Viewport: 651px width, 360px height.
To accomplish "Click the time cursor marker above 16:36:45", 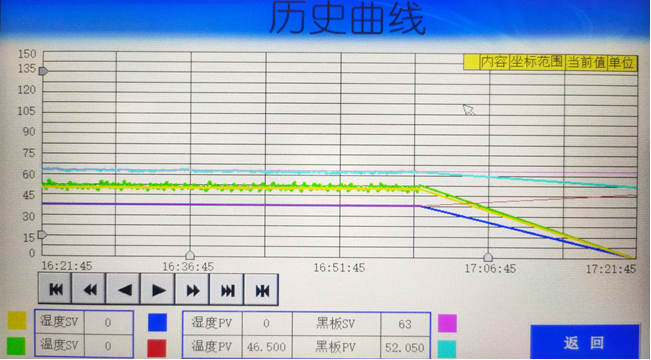I will (190, 255).
